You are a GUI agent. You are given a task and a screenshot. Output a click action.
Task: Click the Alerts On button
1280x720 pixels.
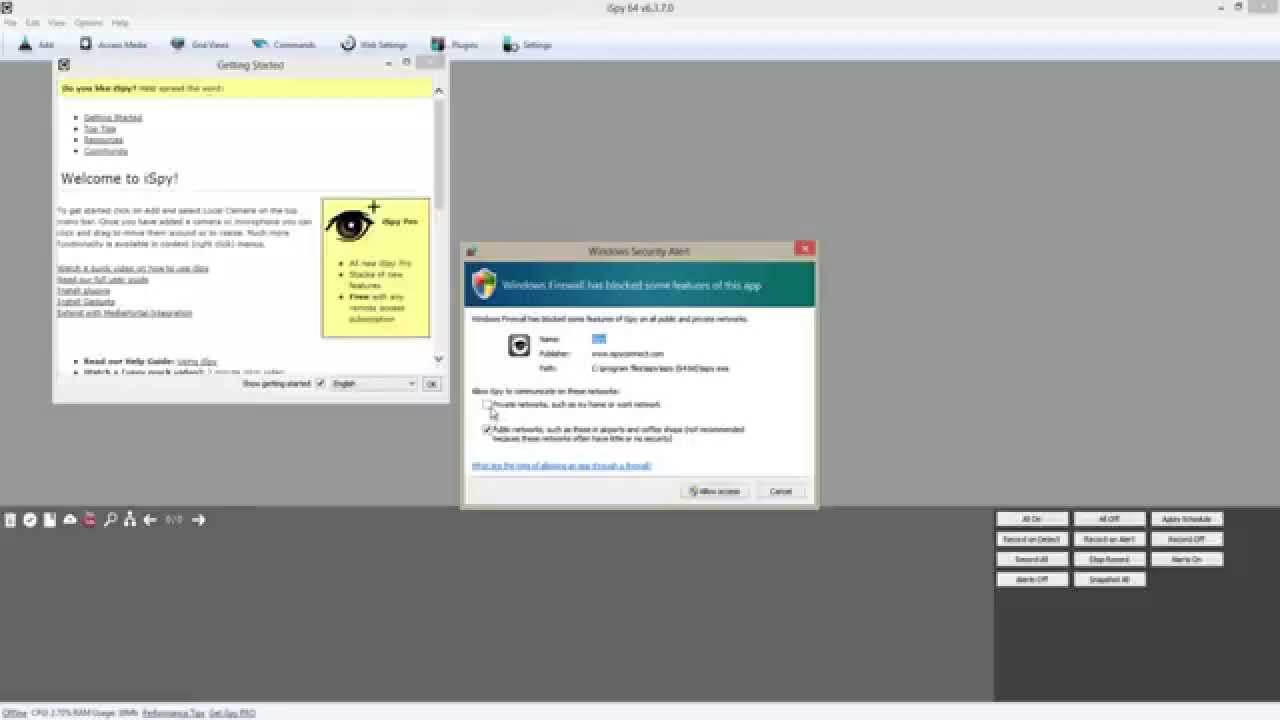(x=1187, y=560)
